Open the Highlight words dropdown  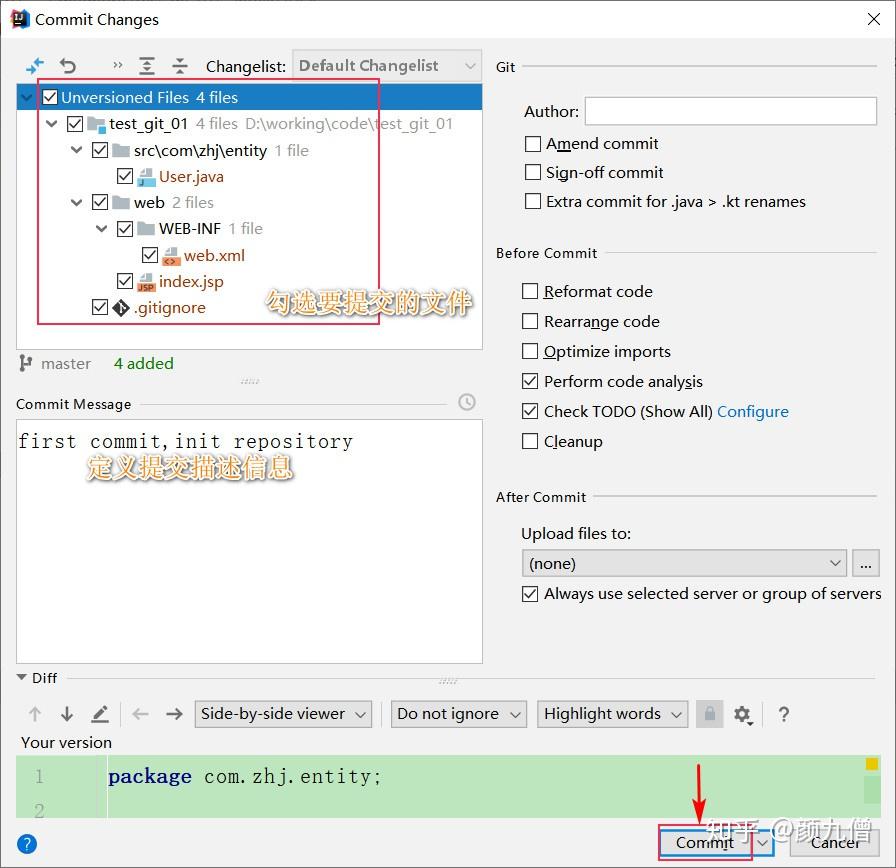tap(612, 714)
